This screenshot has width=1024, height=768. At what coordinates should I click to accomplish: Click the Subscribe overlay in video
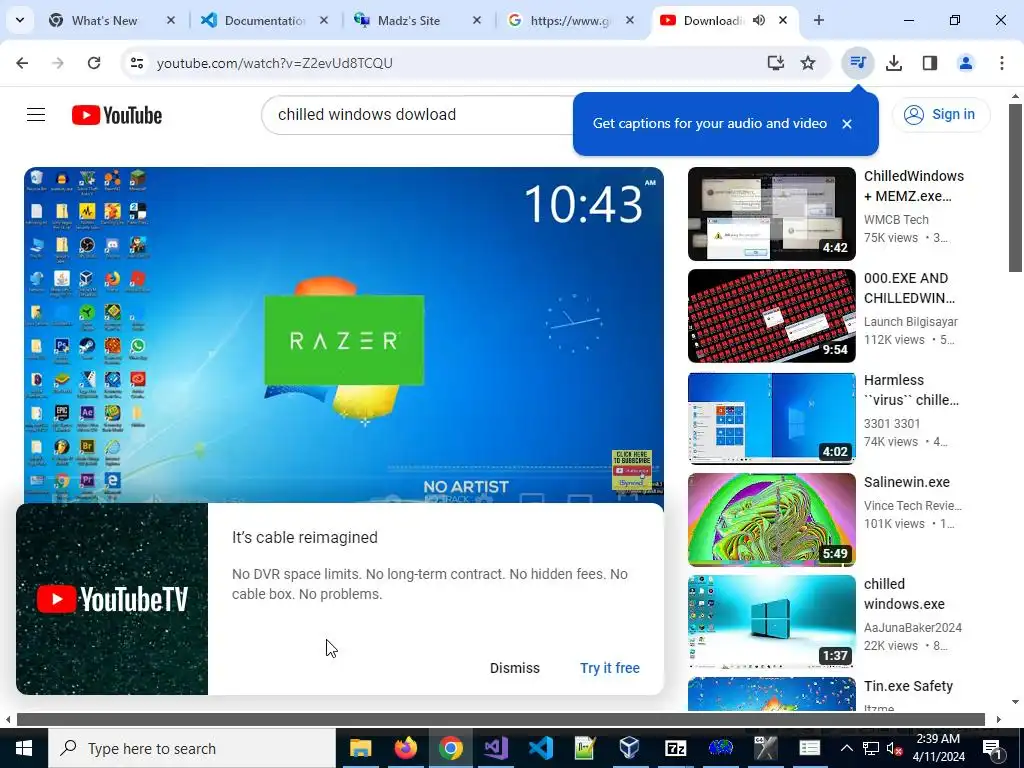pyautogui.click(x=632, y=470)
